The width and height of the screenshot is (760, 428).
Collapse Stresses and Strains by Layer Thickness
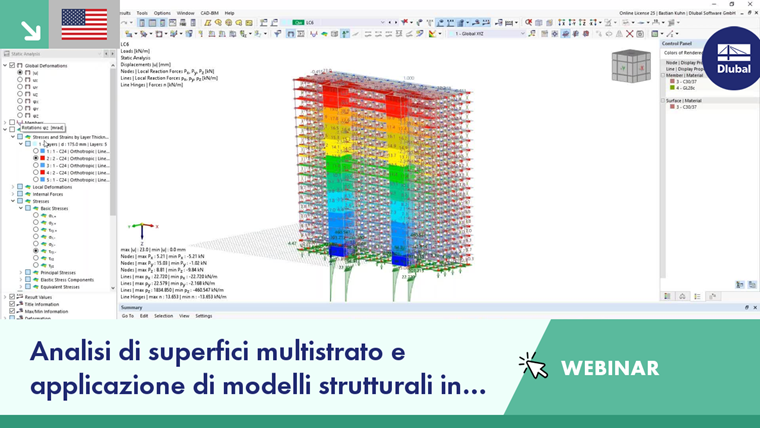coord(13,137)
